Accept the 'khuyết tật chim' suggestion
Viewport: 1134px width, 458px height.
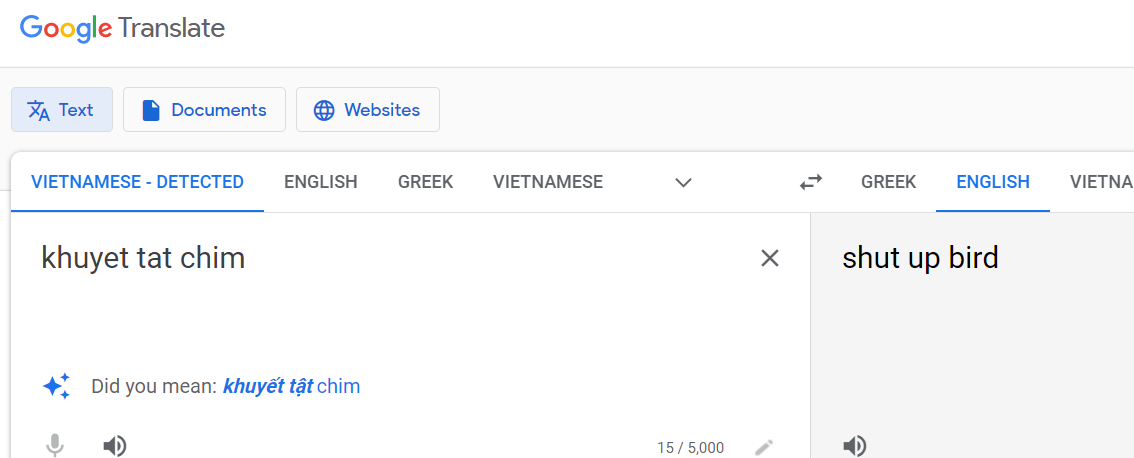tap(291, 386)
